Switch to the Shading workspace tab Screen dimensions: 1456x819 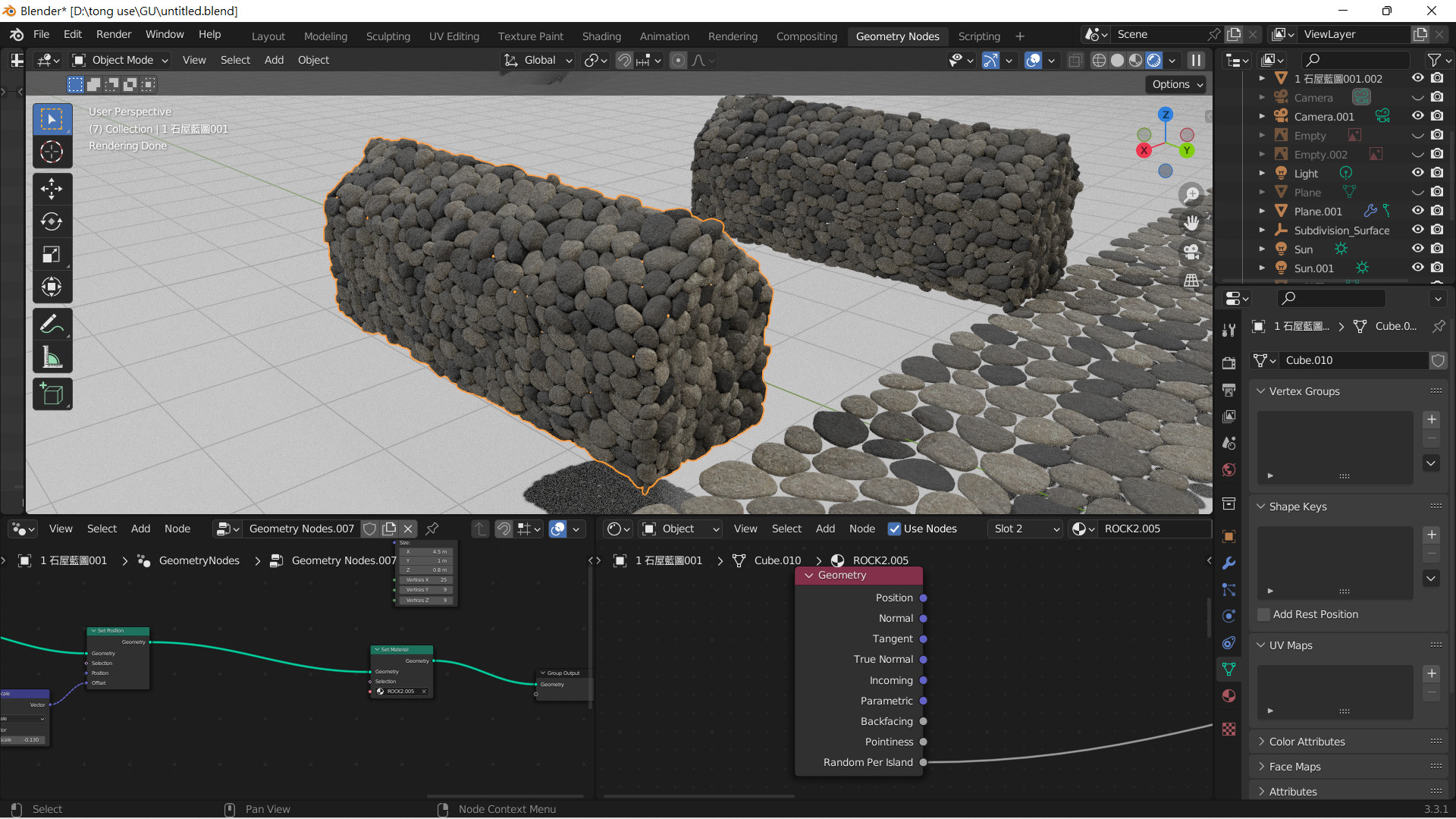point(601,36)
